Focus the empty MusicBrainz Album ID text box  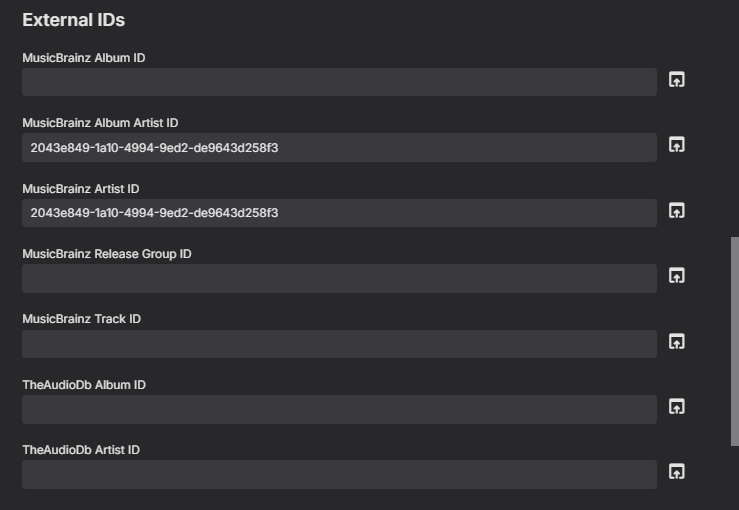pos(339,82)
